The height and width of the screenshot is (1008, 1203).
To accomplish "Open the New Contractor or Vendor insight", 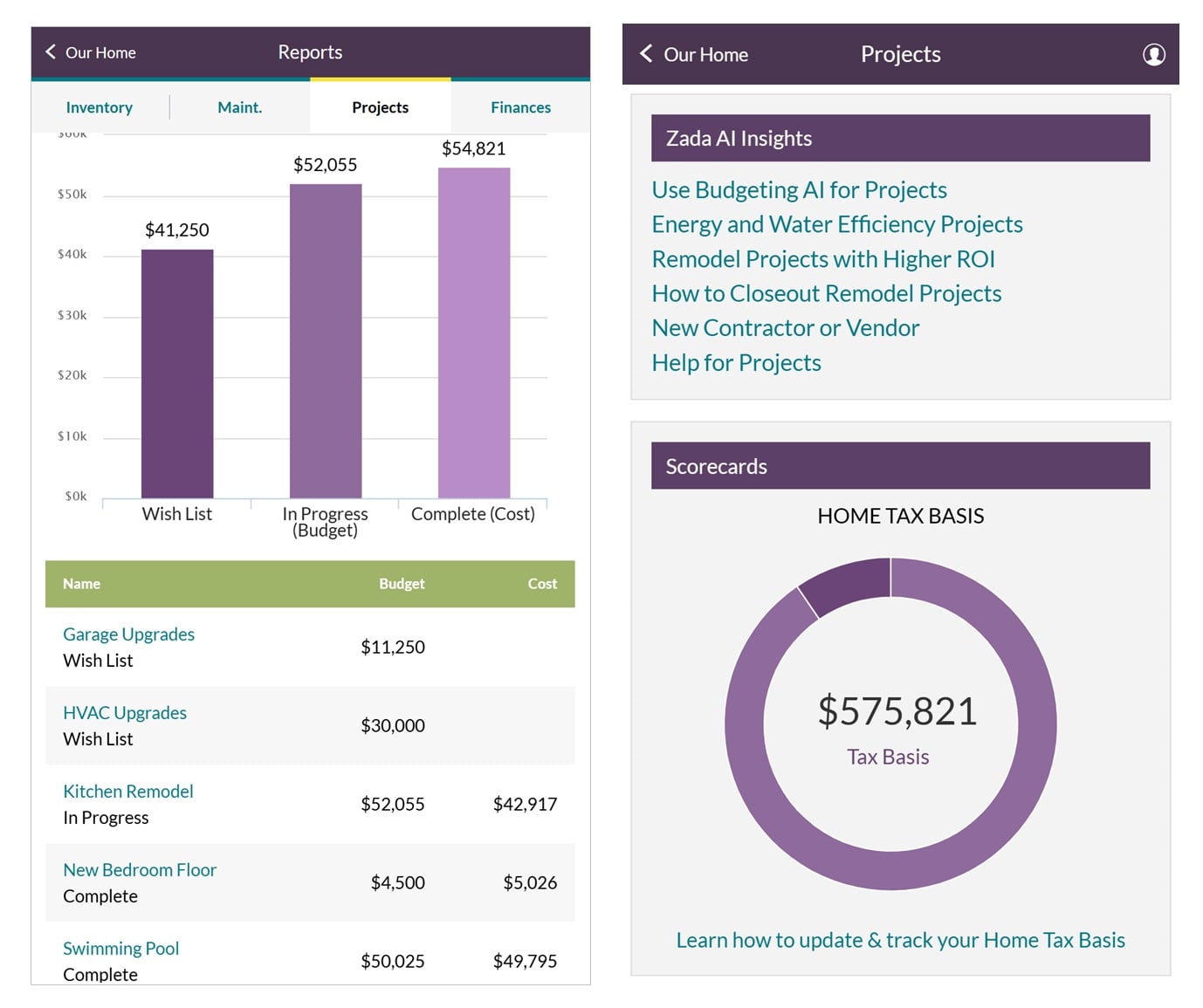I will click(x=784, y=327).
